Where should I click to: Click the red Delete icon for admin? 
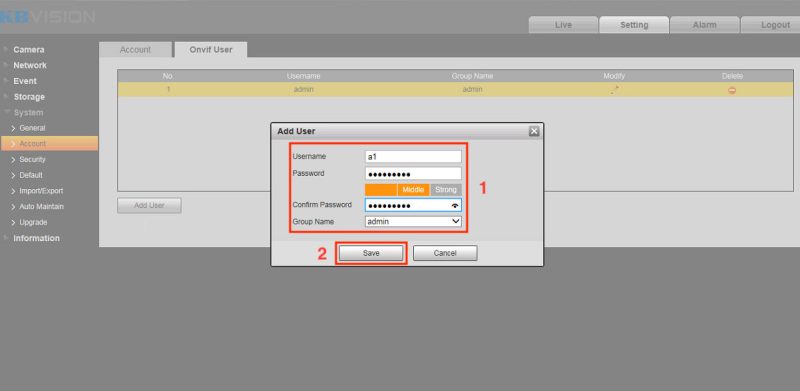click(x=732, y=90)
